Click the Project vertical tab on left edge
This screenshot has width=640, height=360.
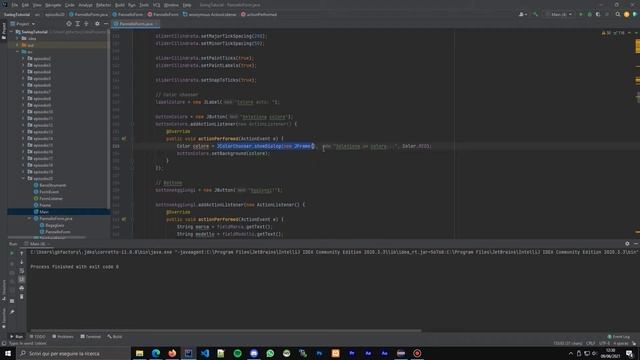[4, 31]
